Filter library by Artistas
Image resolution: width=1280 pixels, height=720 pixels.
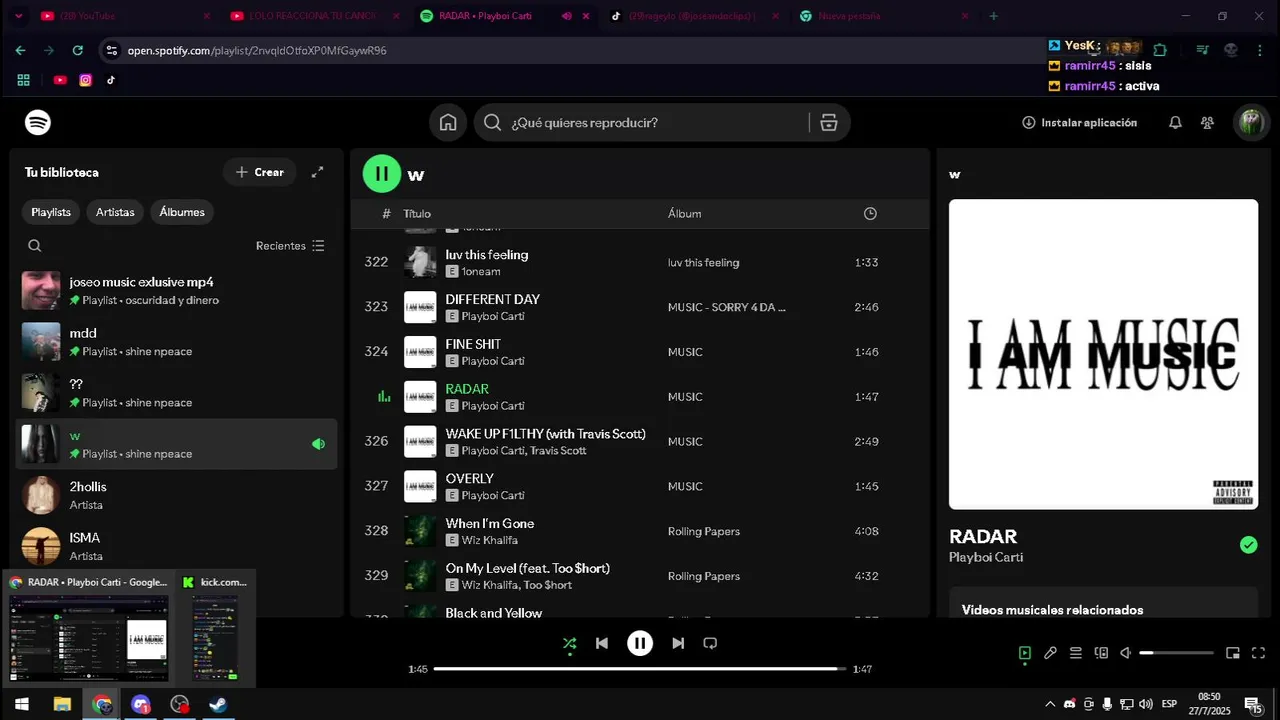click(x=115, y=212)
